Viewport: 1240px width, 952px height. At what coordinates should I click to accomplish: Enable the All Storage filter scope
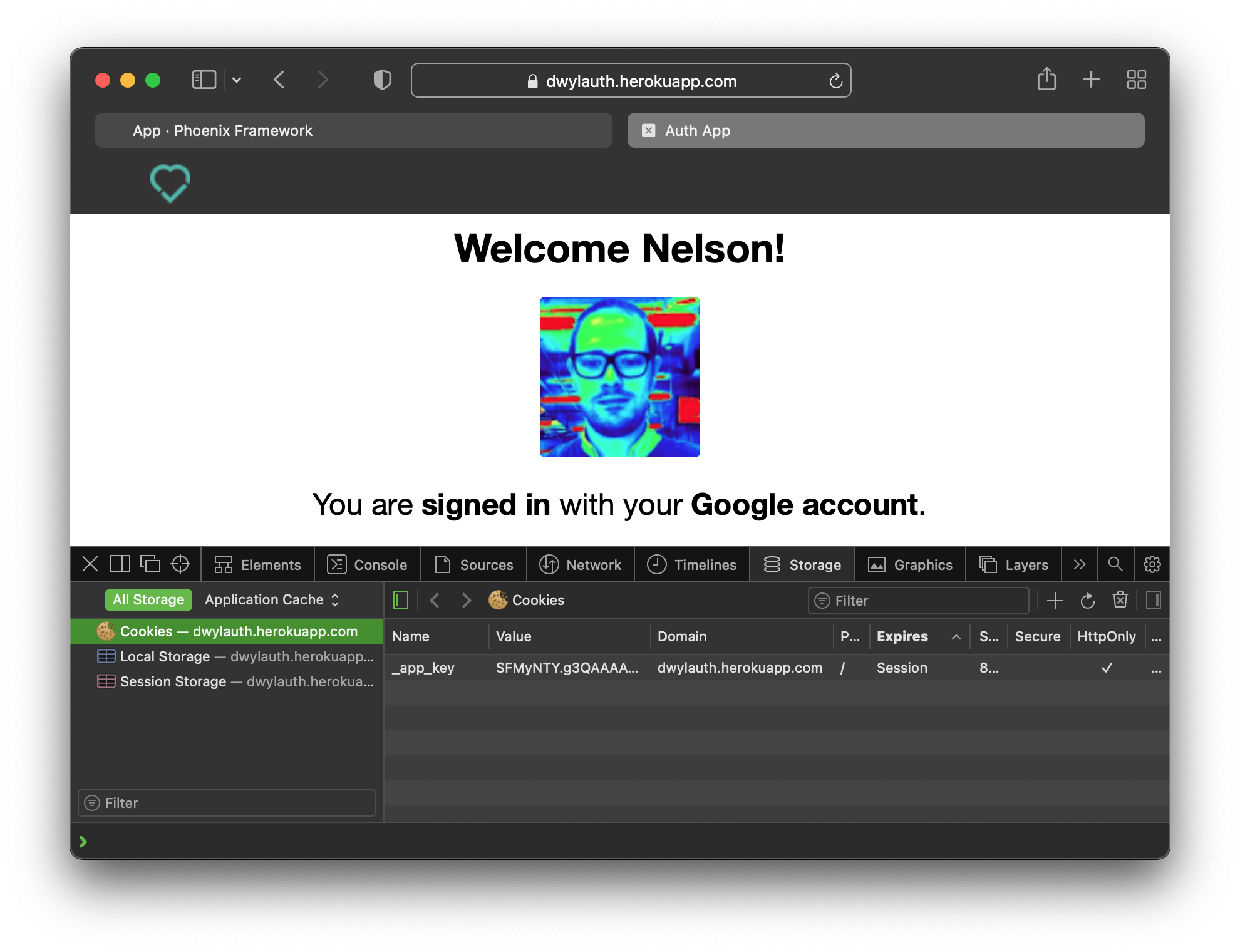[x=148, y=599]
